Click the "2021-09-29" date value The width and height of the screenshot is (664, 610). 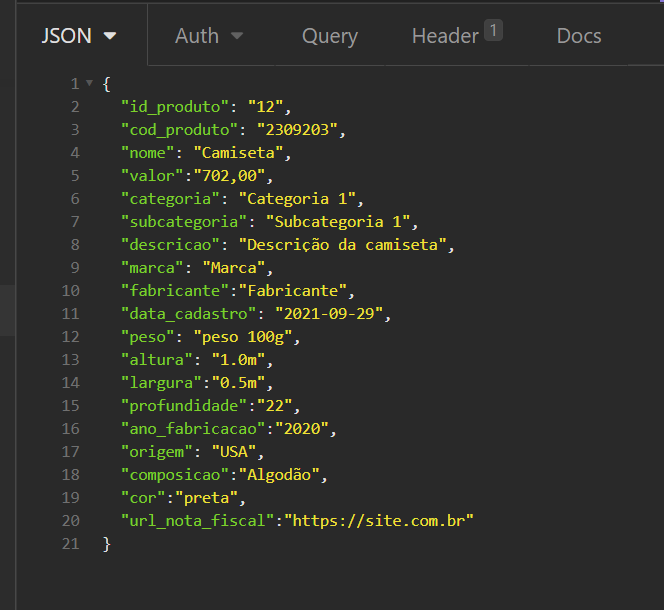(x=329, y=313)
